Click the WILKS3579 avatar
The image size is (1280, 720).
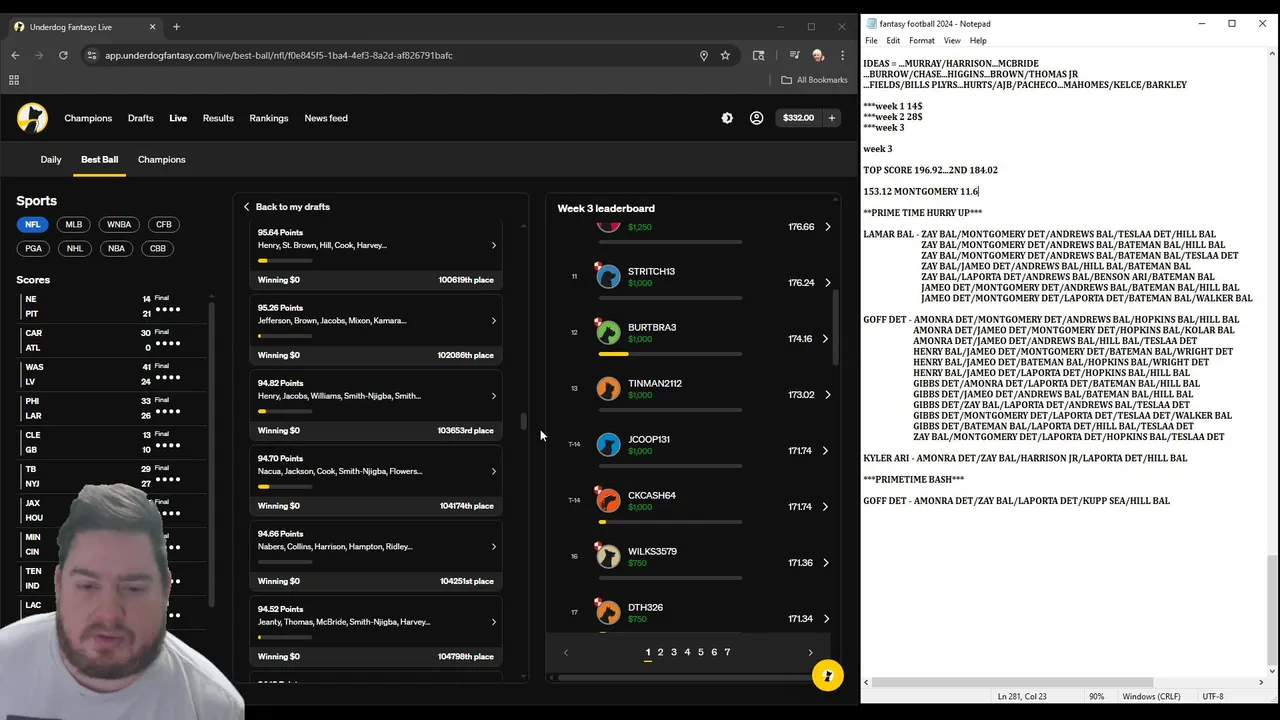pos(608,556)
